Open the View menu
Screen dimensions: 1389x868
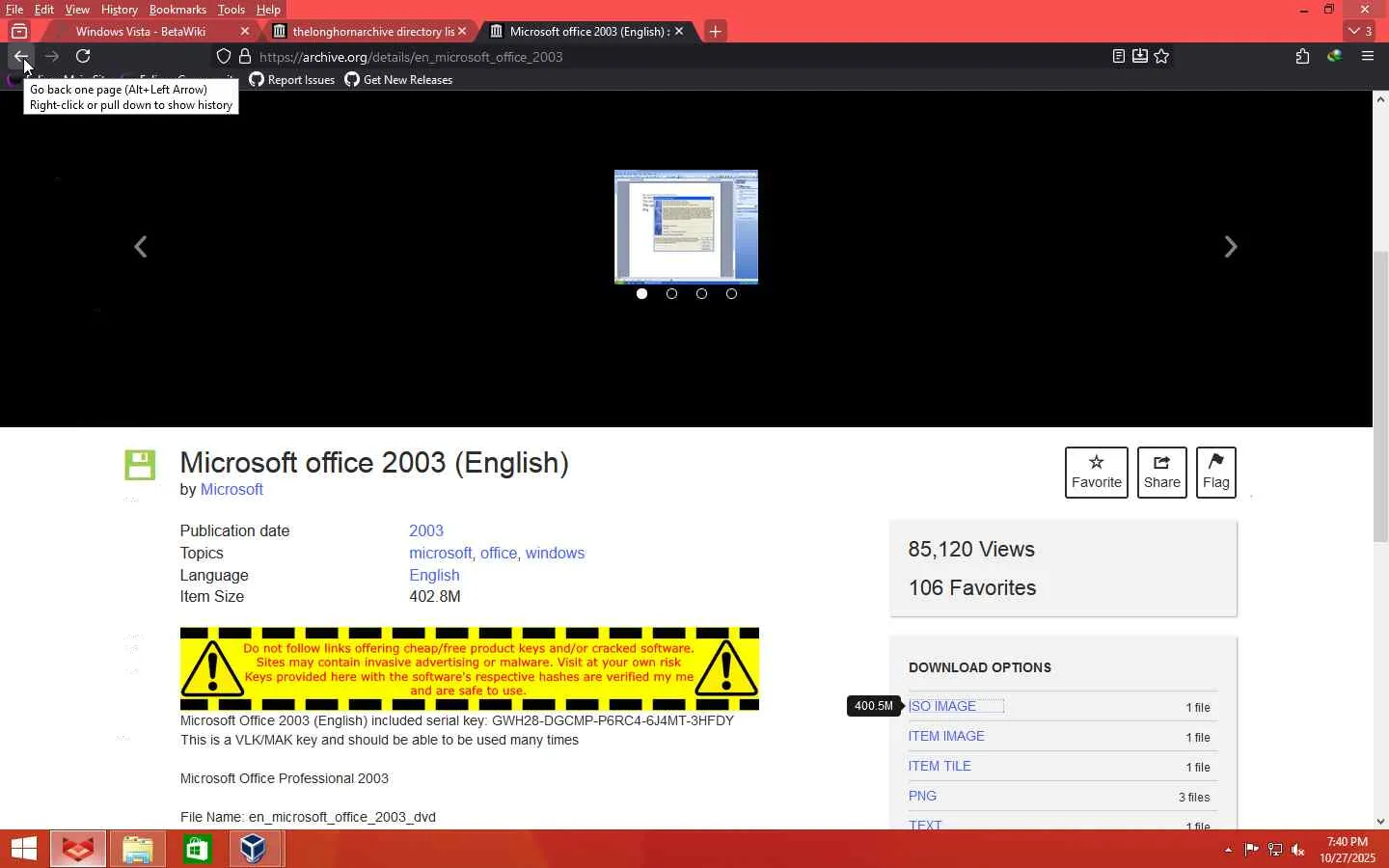click(77, 10)
